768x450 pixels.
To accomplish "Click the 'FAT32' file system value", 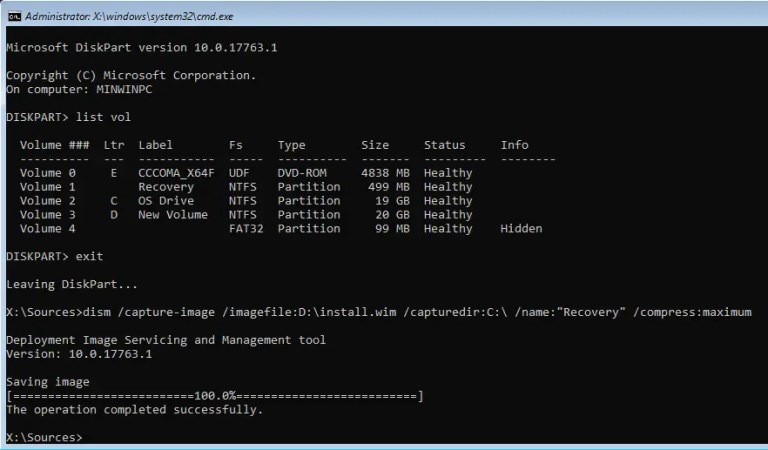I will tap(246, 229).
